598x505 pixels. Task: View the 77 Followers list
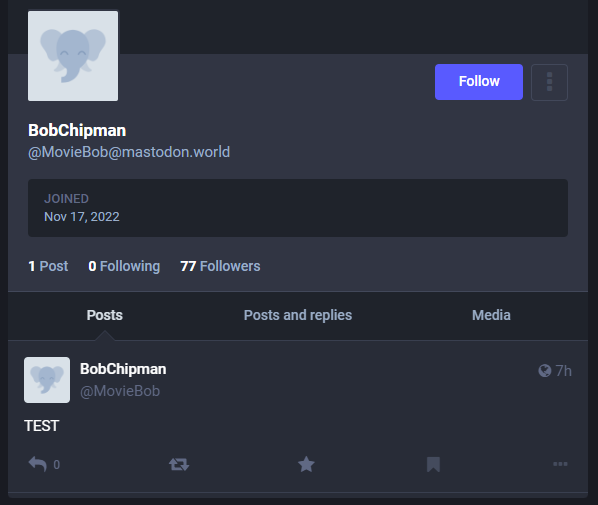pyautogui.click(x=220, y=266)
